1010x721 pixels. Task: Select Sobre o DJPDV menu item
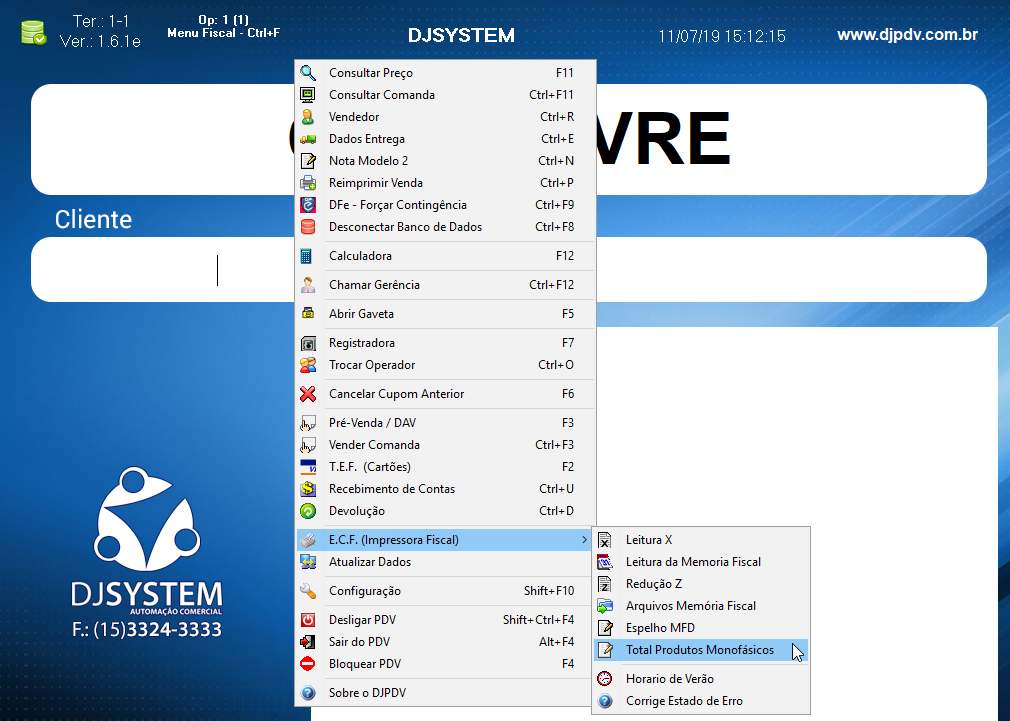[x=367, y=693]
